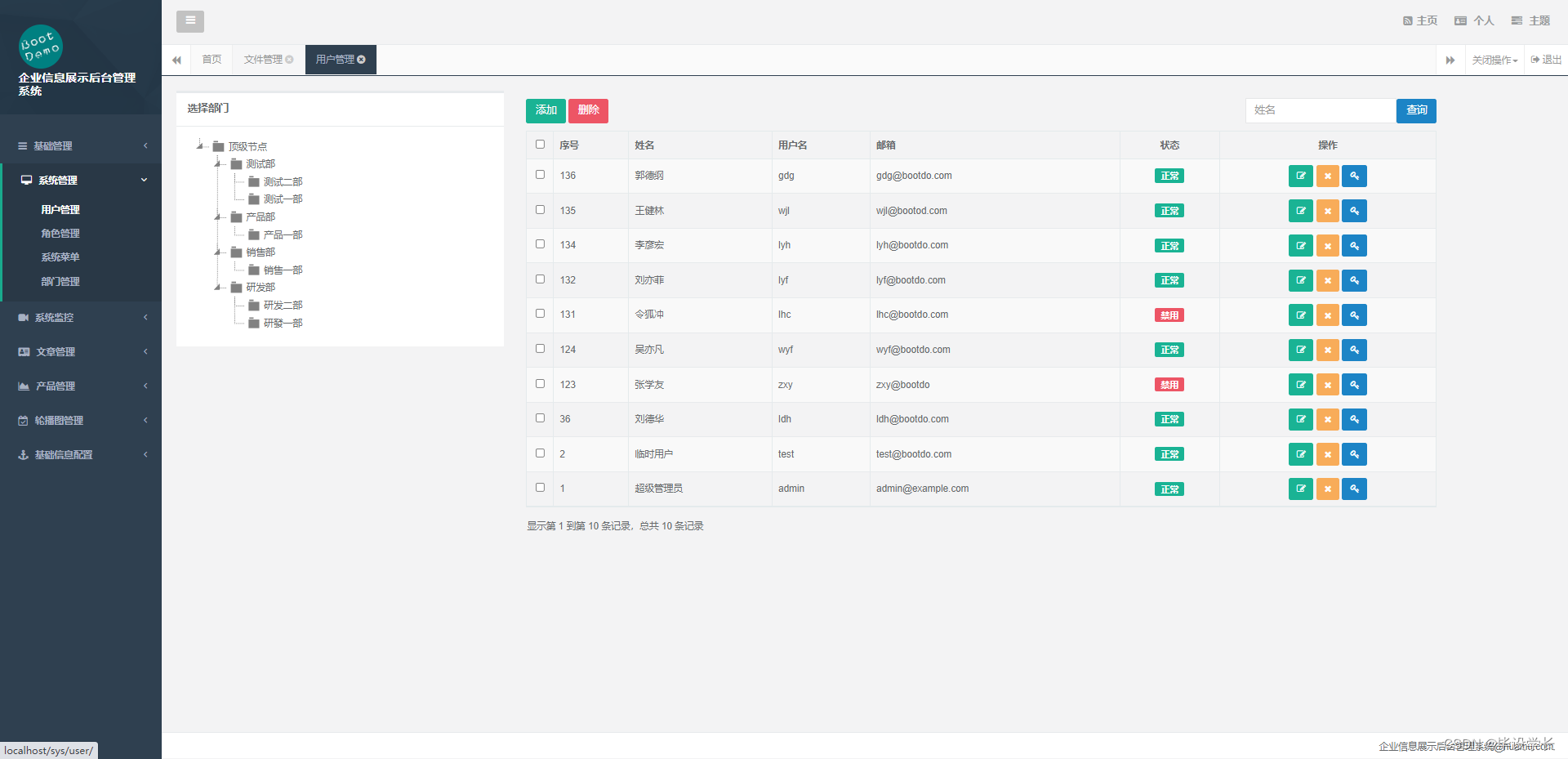Select 研发二部 folder node

point(275,305)
